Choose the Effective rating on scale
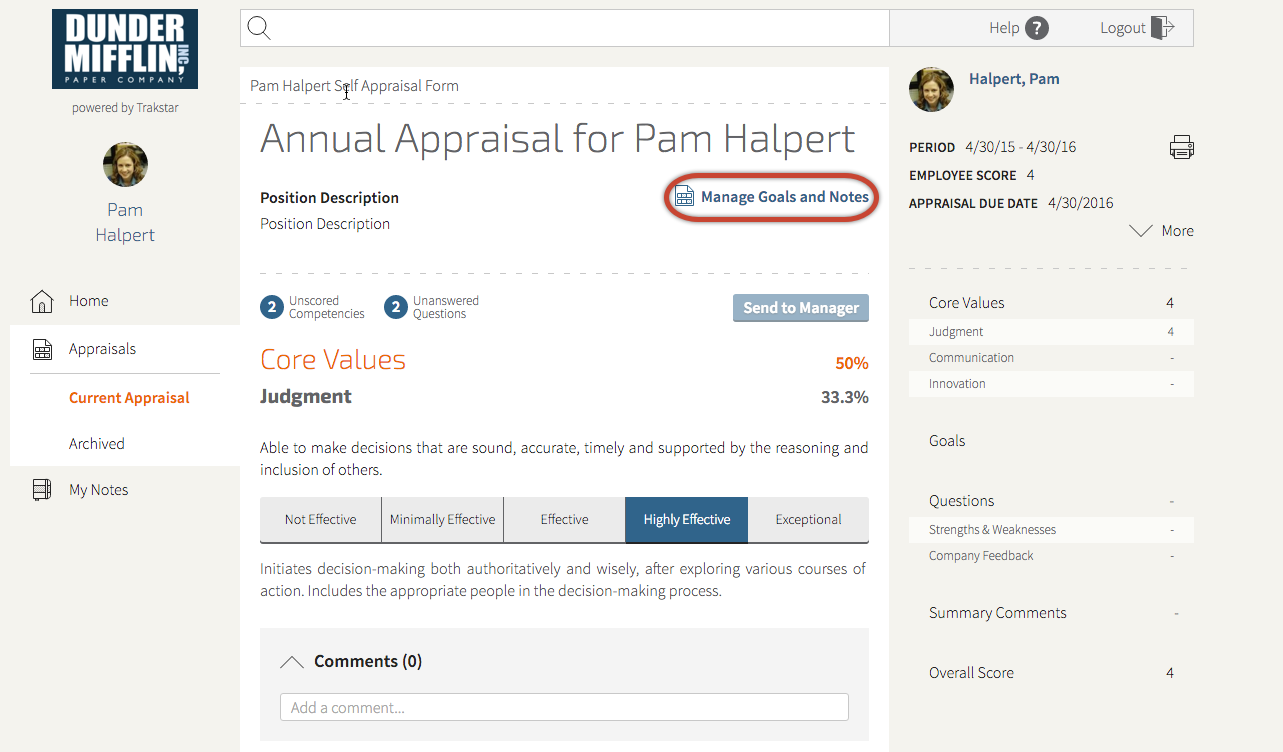The width and height of the screenshot is (1283, 752). pos(564,520)
